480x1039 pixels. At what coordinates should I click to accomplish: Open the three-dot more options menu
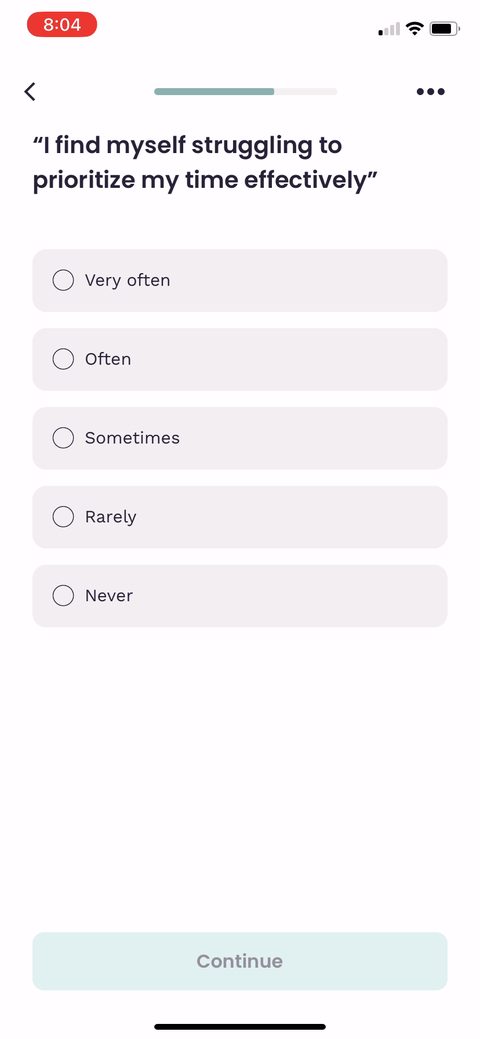430,91
